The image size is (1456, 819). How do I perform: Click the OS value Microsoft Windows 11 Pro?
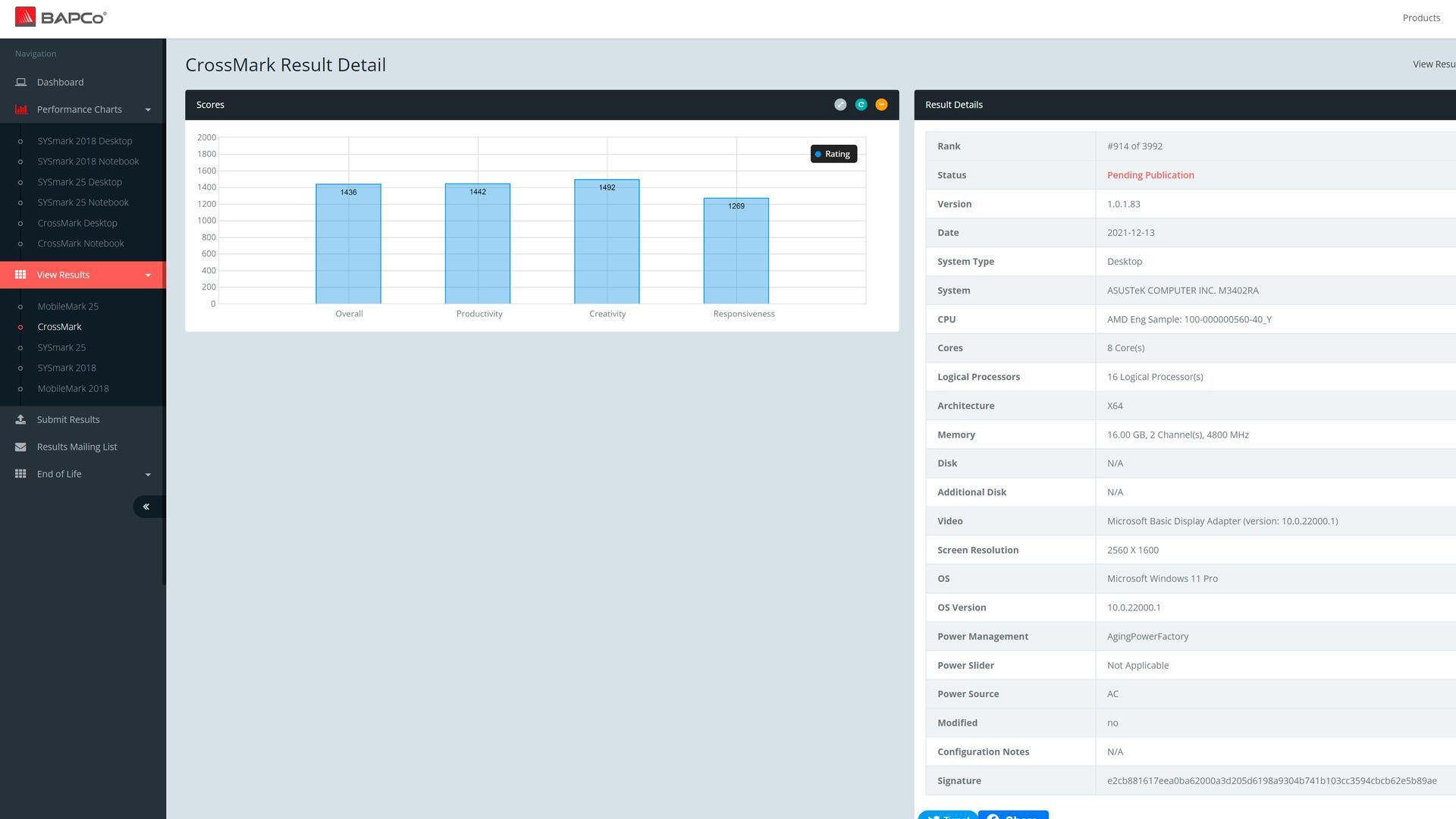pos(1162,579)
